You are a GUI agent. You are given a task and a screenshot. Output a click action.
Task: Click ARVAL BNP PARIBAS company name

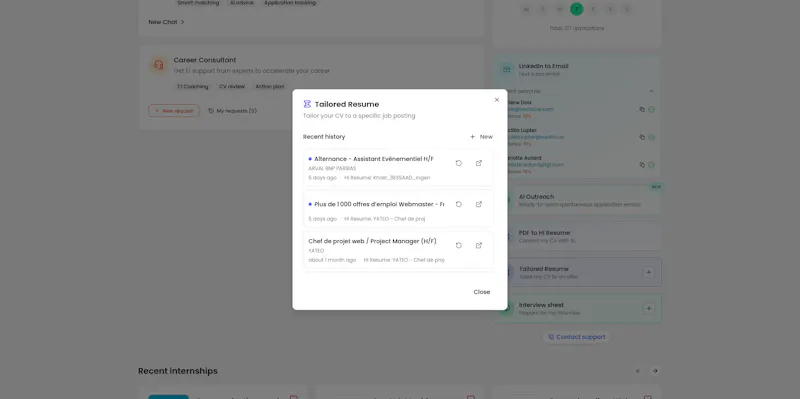click(332, 168)
